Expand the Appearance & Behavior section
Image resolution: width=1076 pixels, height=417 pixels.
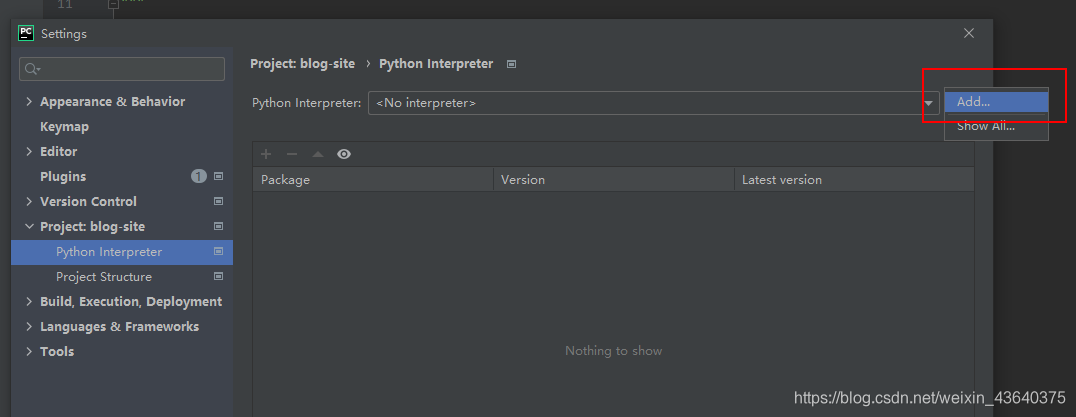pos(29,102)
